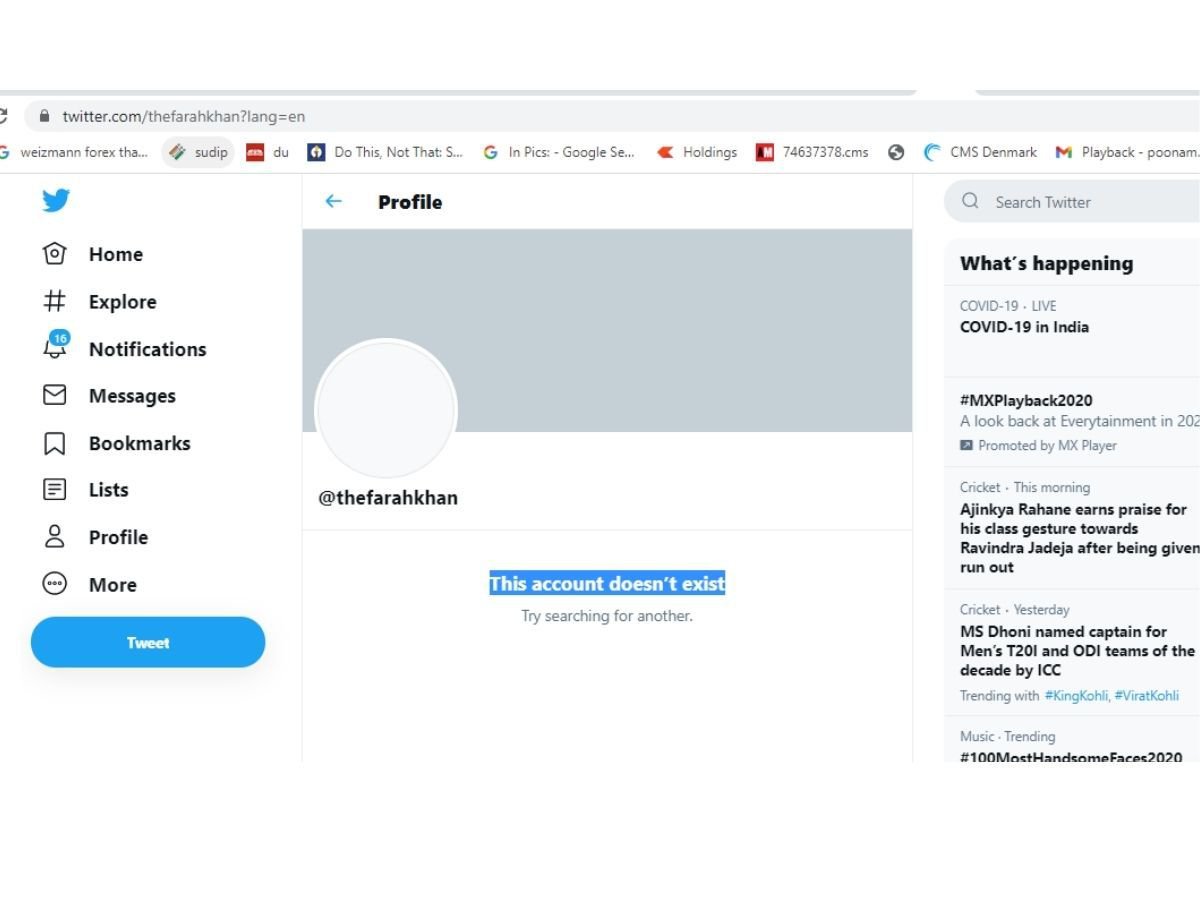Click the Twitter bird logo
The height and width of the screenshot is (900, 1200).
click(x=56, y=201)
